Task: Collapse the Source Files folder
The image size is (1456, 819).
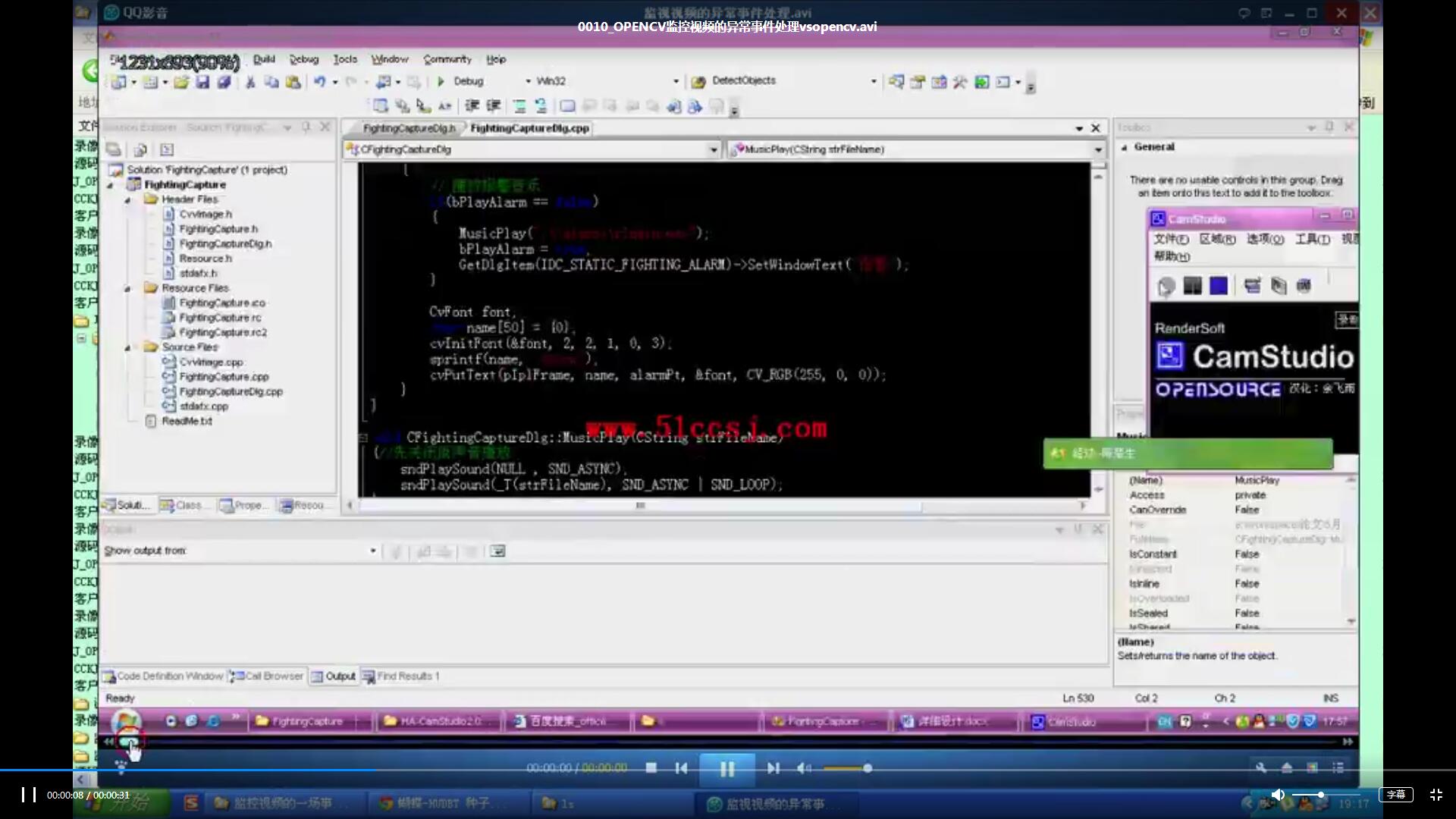Action: 127,348
